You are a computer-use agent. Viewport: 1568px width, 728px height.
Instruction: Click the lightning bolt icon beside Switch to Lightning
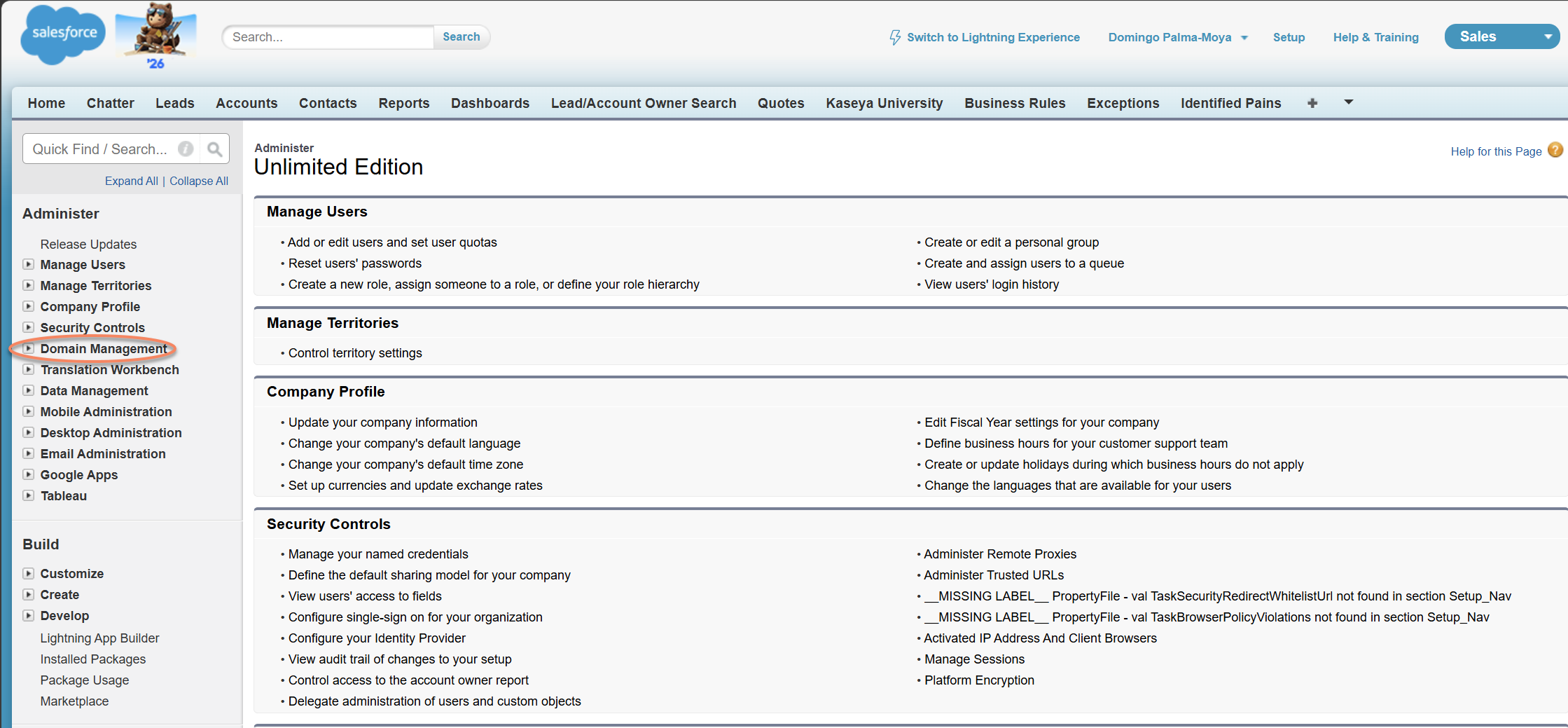tap(894, 37)
